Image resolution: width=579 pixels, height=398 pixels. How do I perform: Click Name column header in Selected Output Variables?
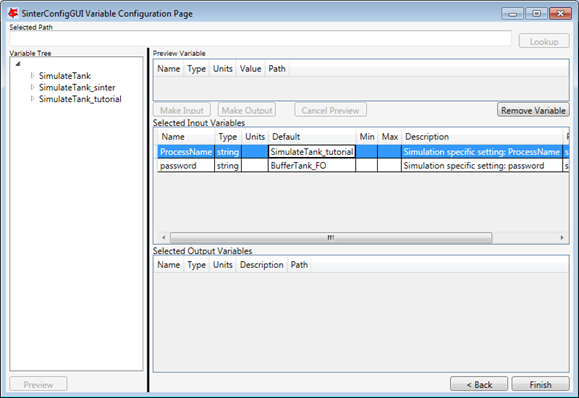click(169, 265)
